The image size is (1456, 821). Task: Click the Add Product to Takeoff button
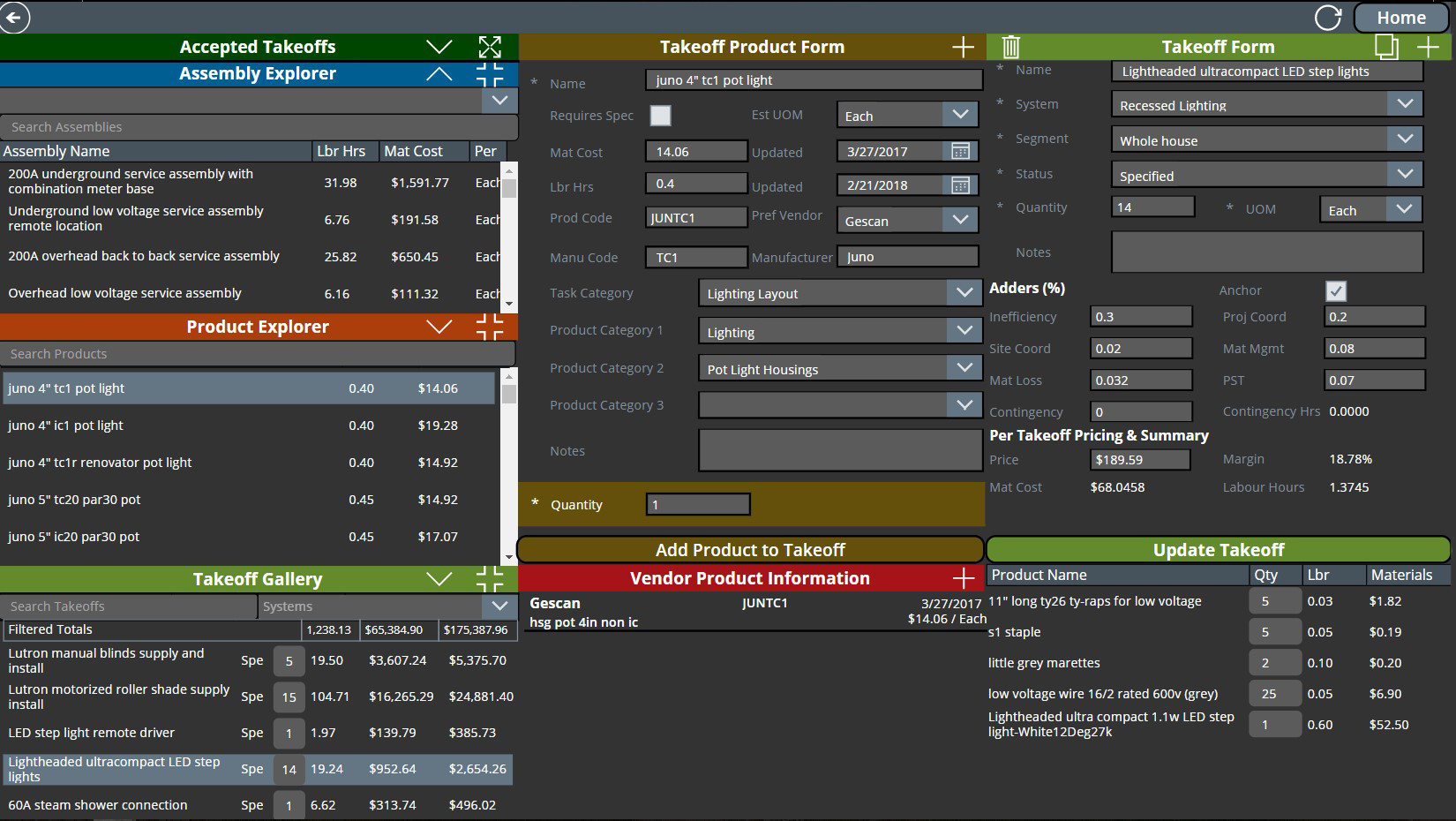click(749, 549)
